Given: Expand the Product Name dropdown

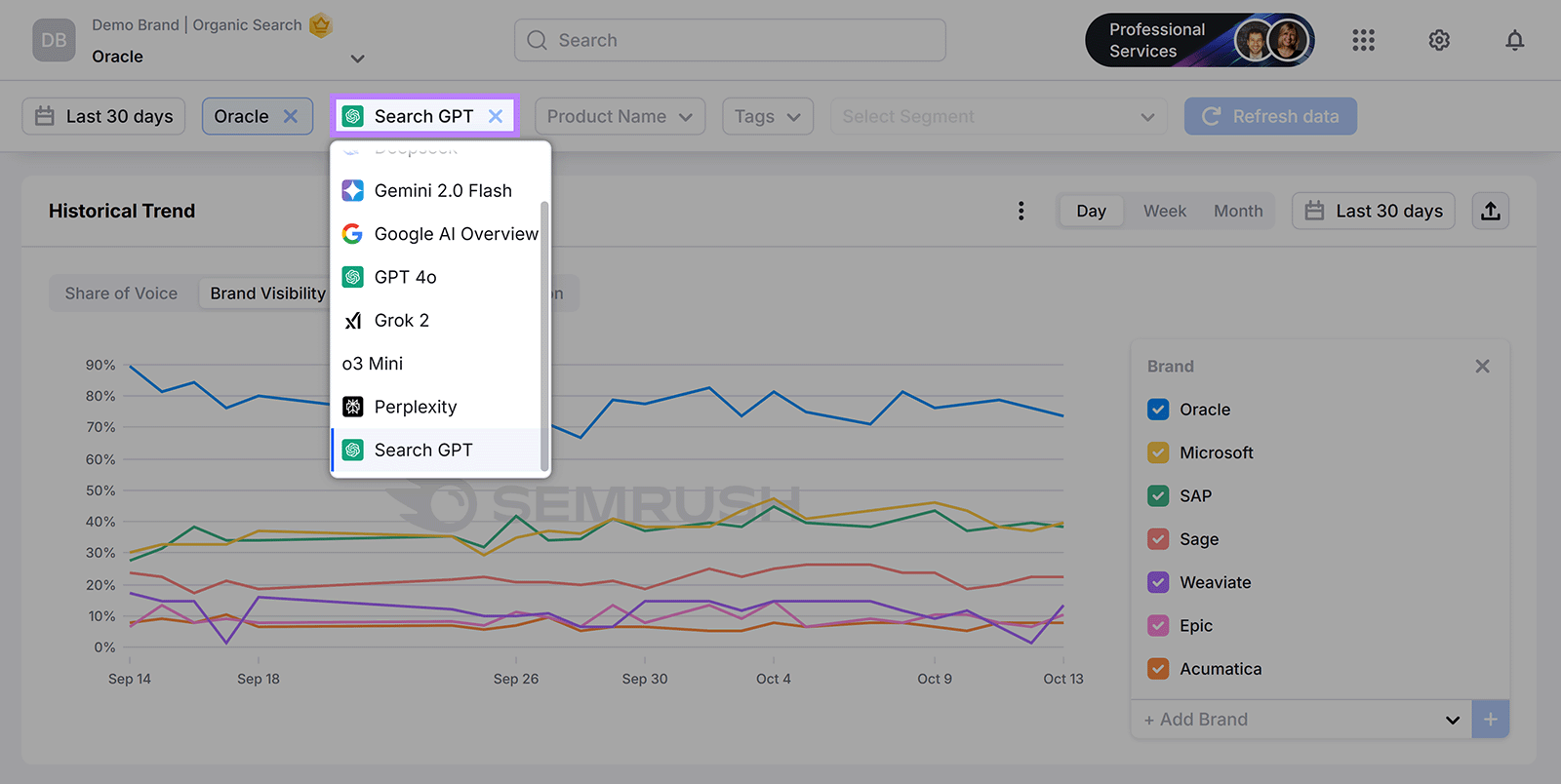Looking at the screenshot, I should click(x=620, y=116).
